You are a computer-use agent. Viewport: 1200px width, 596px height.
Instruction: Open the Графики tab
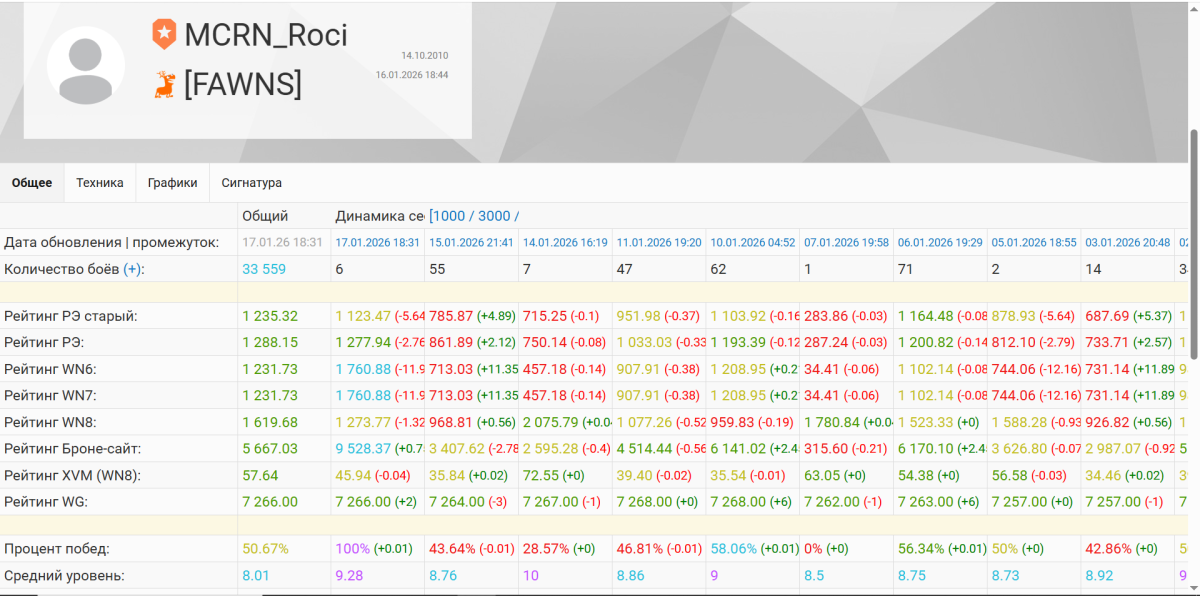[x=172, y=183]
